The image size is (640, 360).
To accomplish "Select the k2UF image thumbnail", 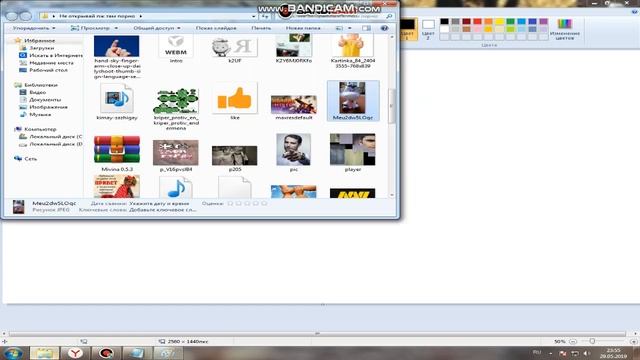I will coord(235,47).
